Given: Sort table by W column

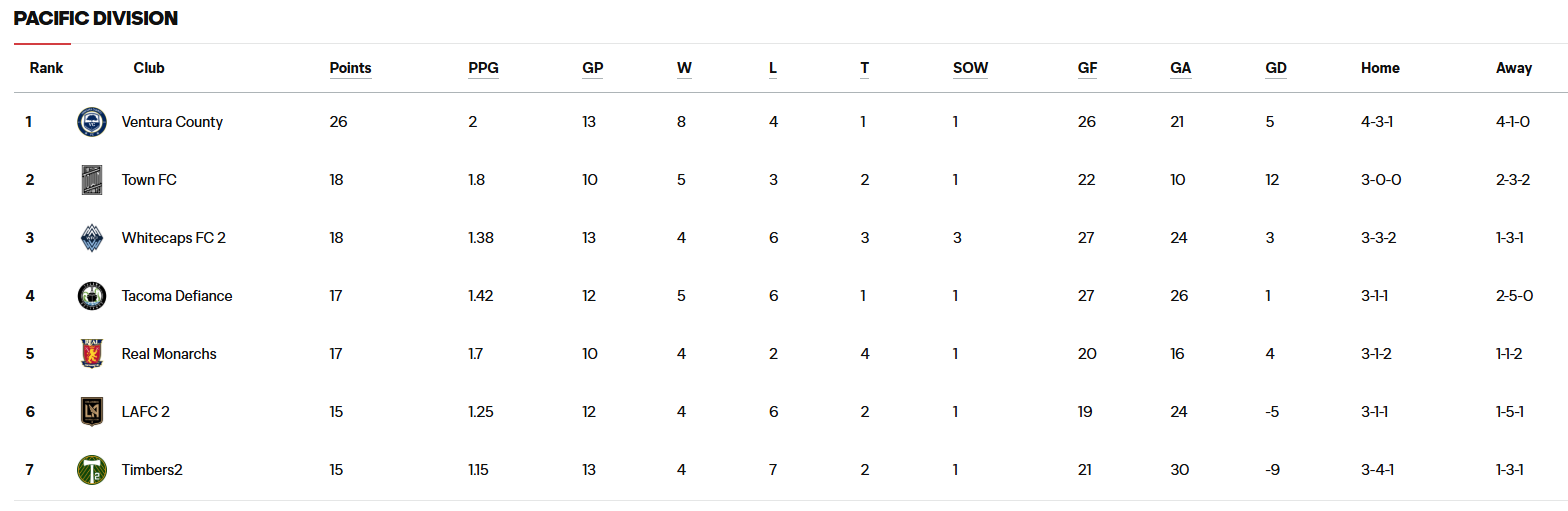Looking at the screenshot, I should (684, 68).
